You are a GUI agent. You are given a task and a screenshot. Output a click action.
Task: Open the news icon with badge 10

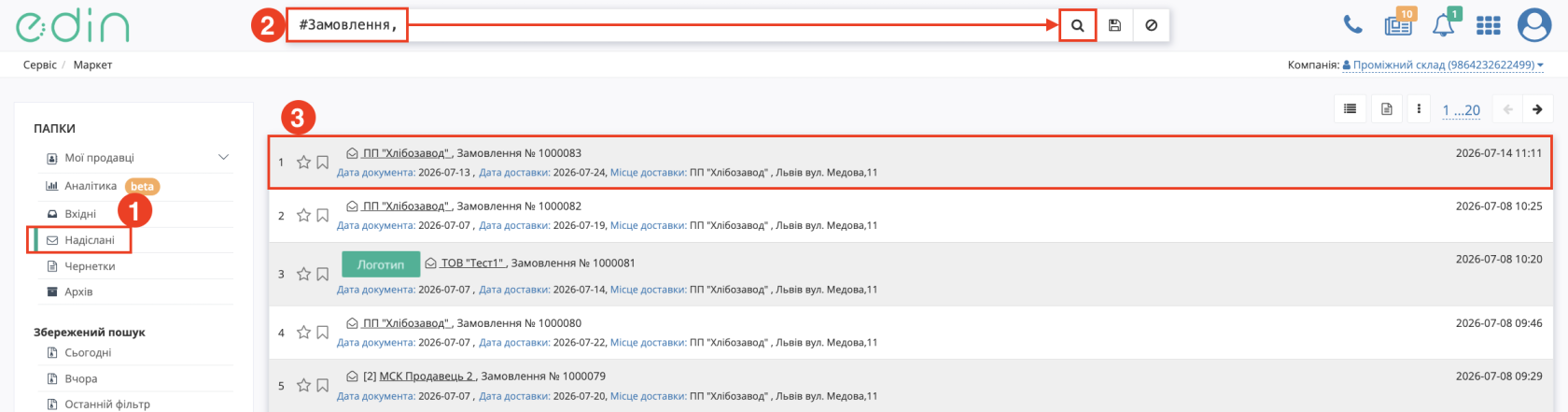point(1398,23)
